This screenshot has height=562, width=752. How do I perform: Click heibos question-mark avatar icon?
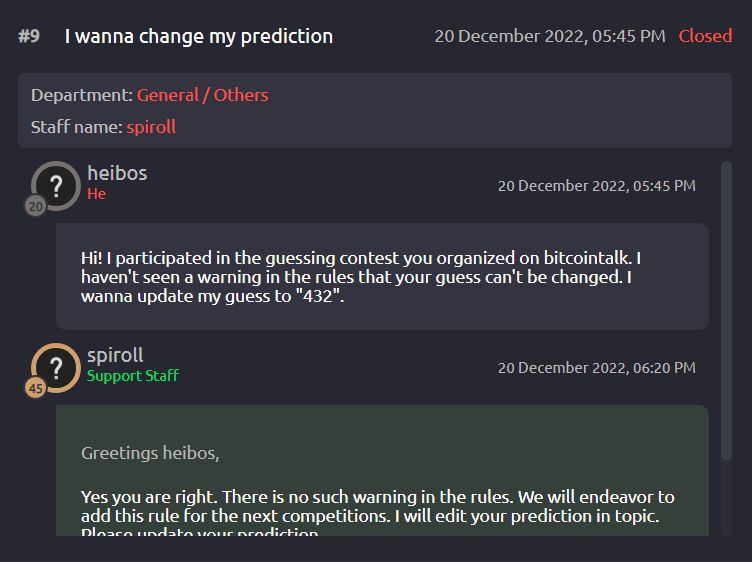tap(56, 186)
